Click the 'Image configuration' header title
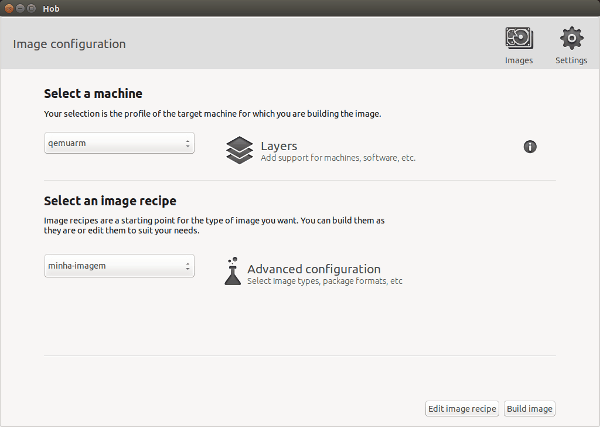 click(x=69, y=44)
